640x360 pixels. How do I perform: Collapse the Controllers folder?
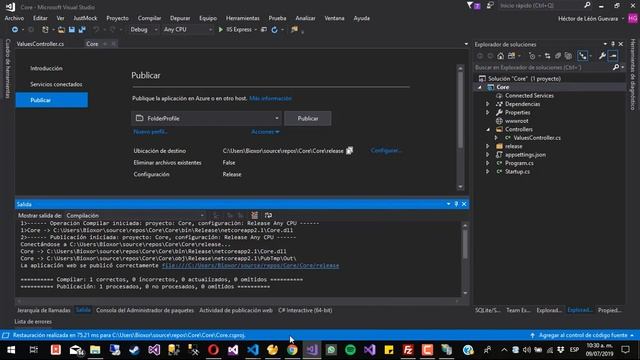click(487, 129)
